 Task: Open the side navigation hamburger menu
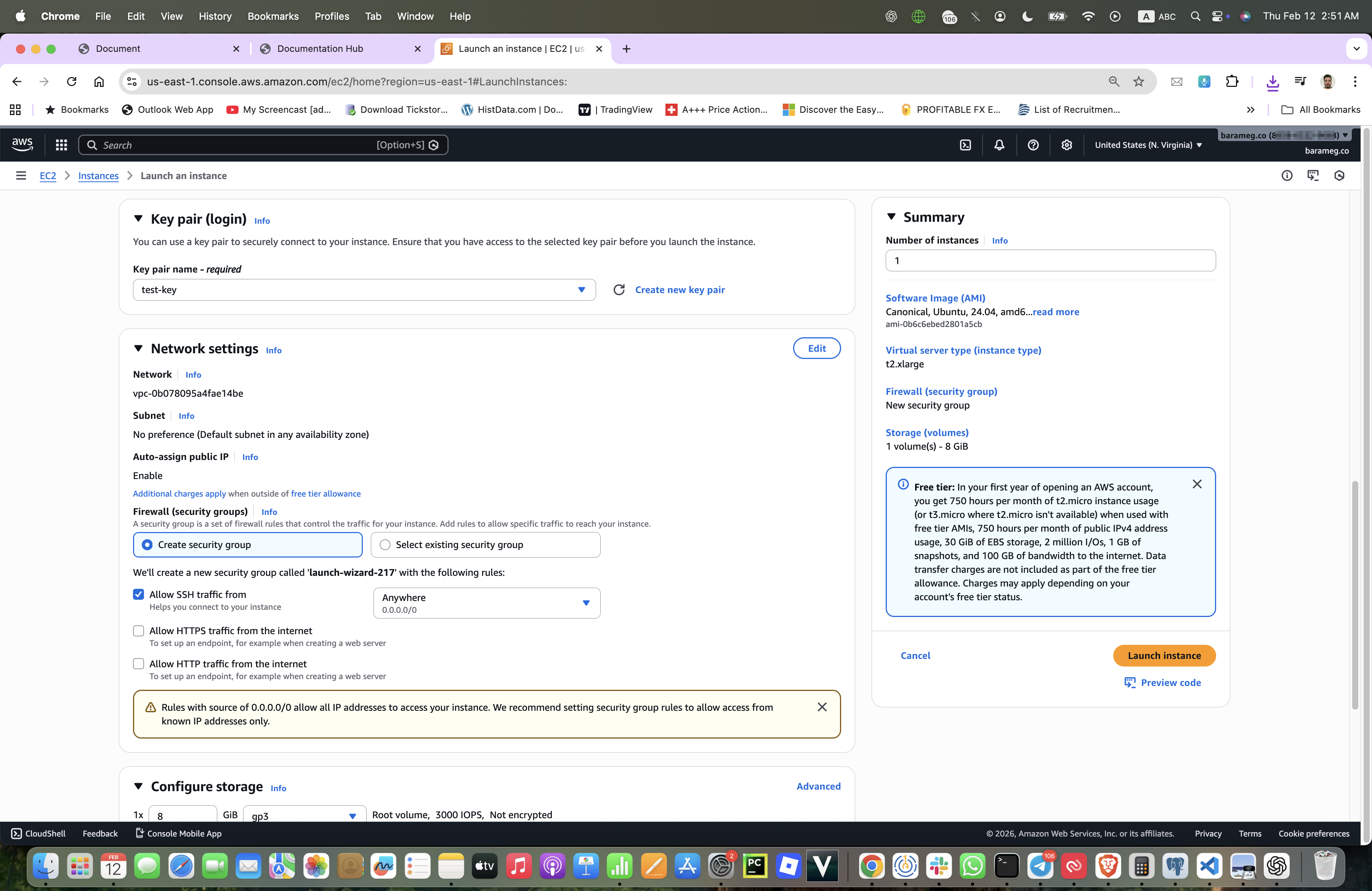(21, 176)
